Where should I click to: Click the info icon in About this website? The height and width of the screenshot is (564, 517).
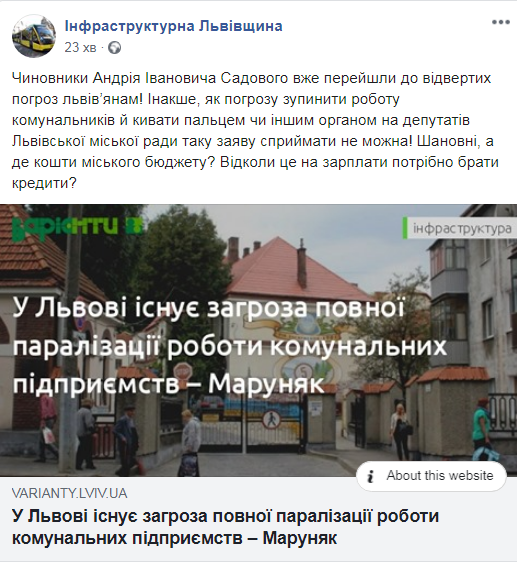click(x=371, y=476)
